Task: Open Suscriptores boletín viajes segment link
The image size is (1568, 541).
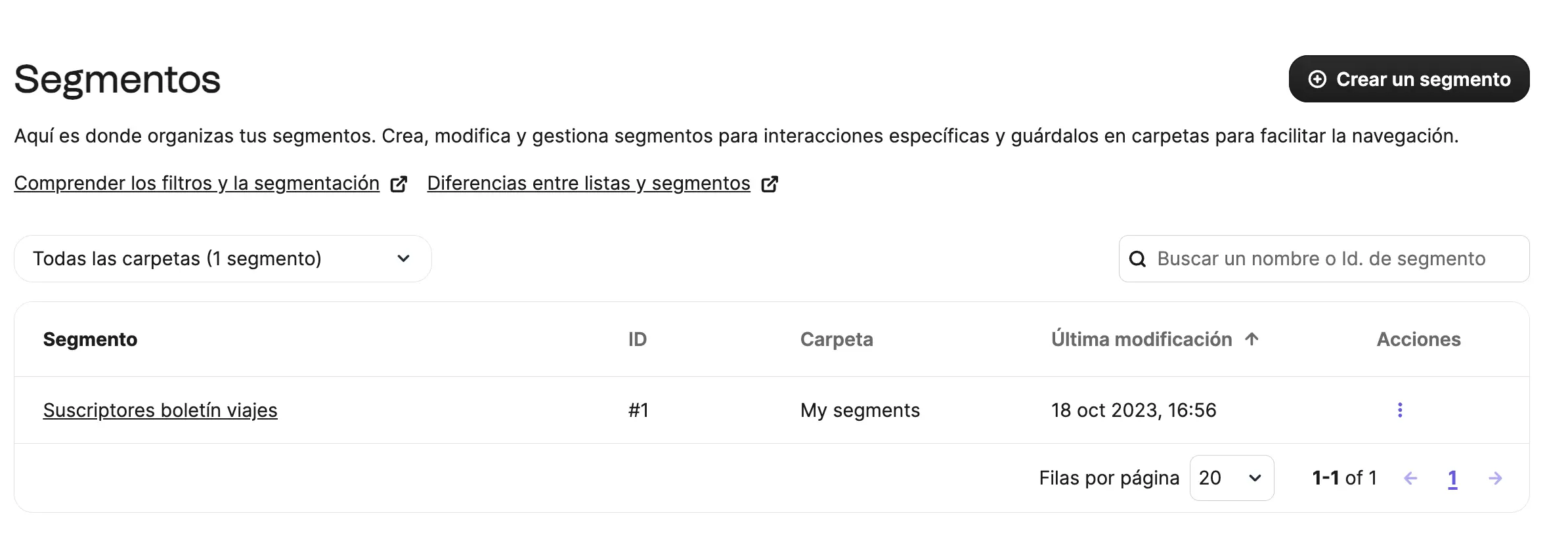Action: coord(160,410)
